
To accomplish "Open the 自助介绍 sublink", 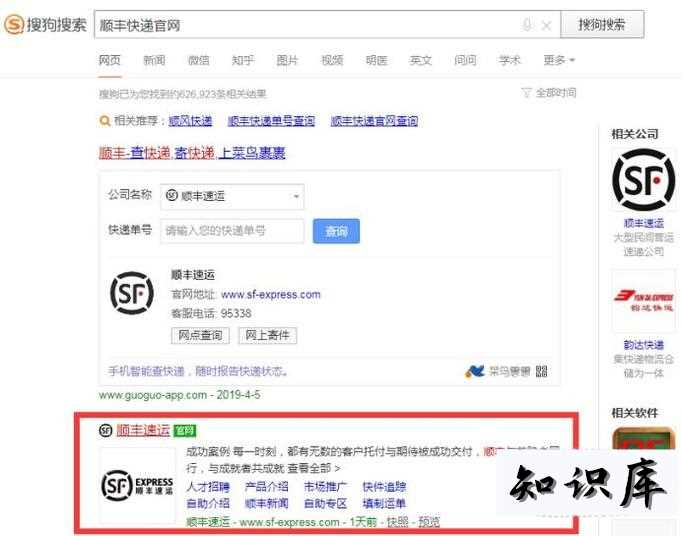I will (x=208, y=503).
